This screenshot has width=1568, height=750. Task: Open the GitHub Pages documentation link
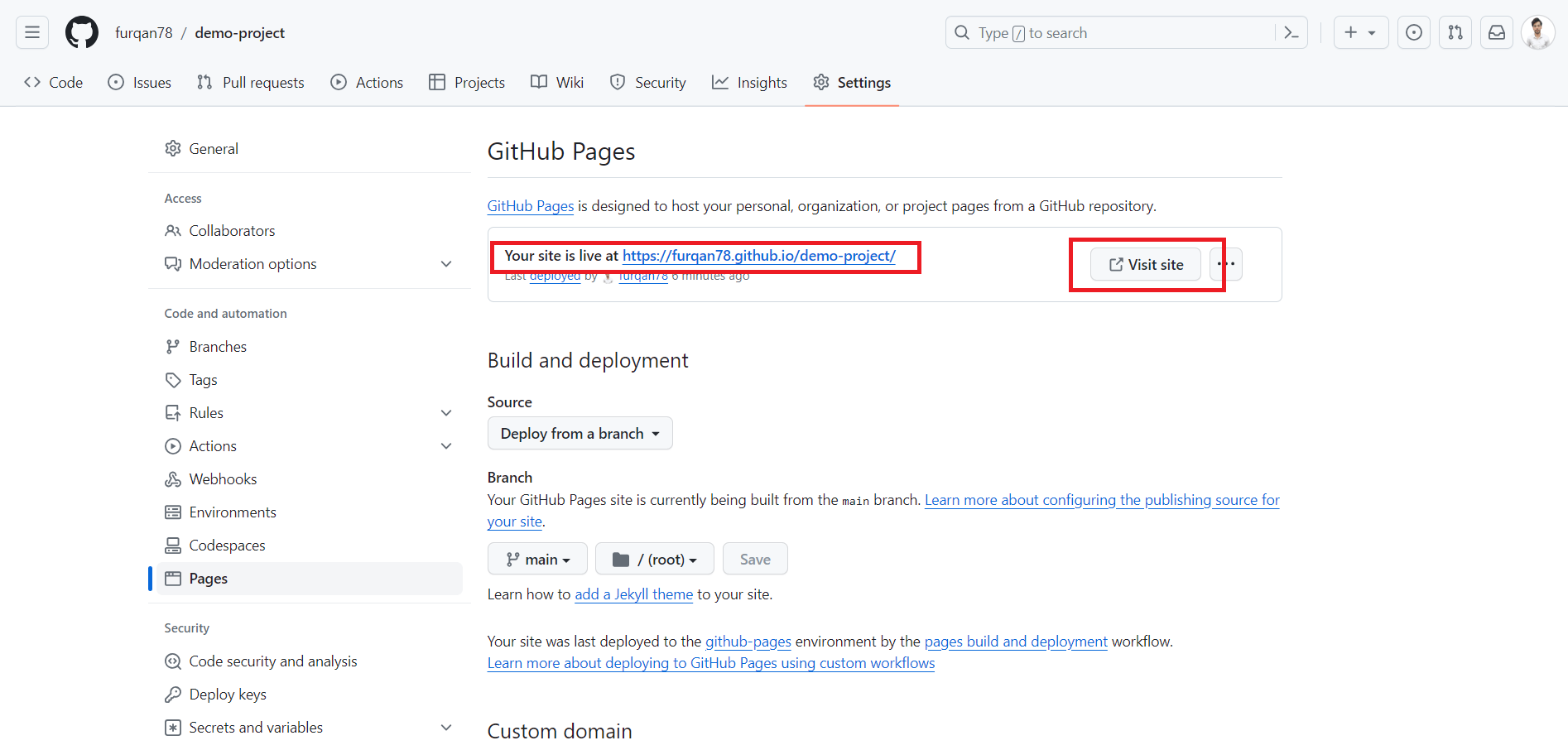530,205
